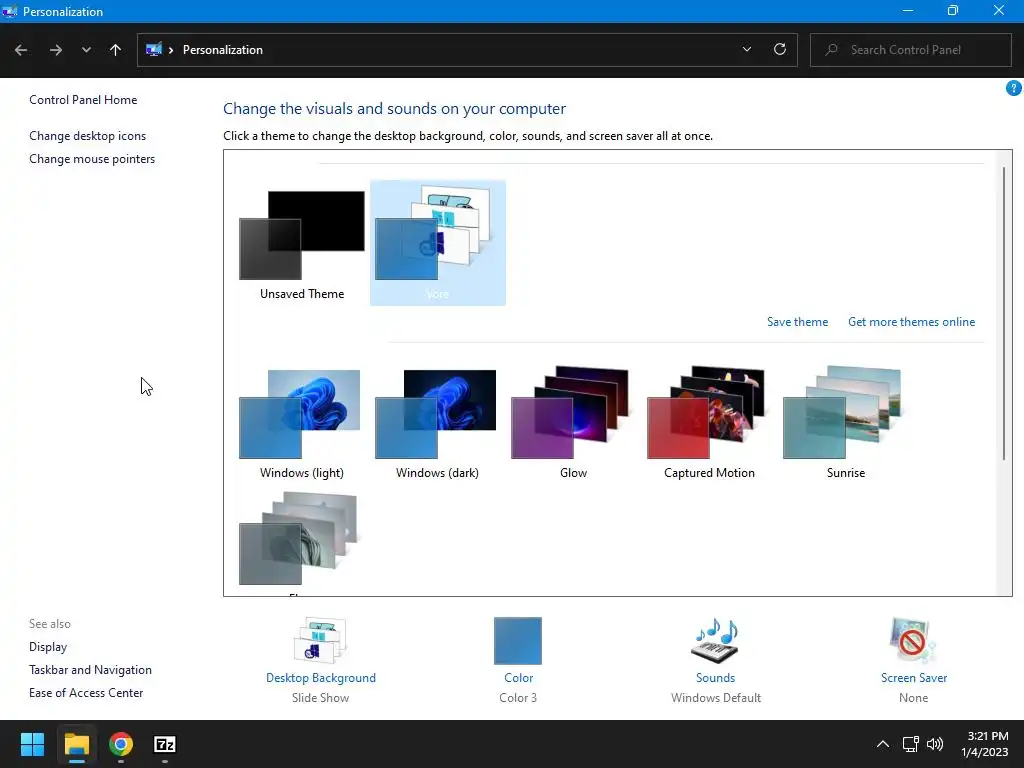Image resolution: width=1024 pixels, height=768 pixels.
Task: Open the blue help icon
Action: pos(1014,88)
